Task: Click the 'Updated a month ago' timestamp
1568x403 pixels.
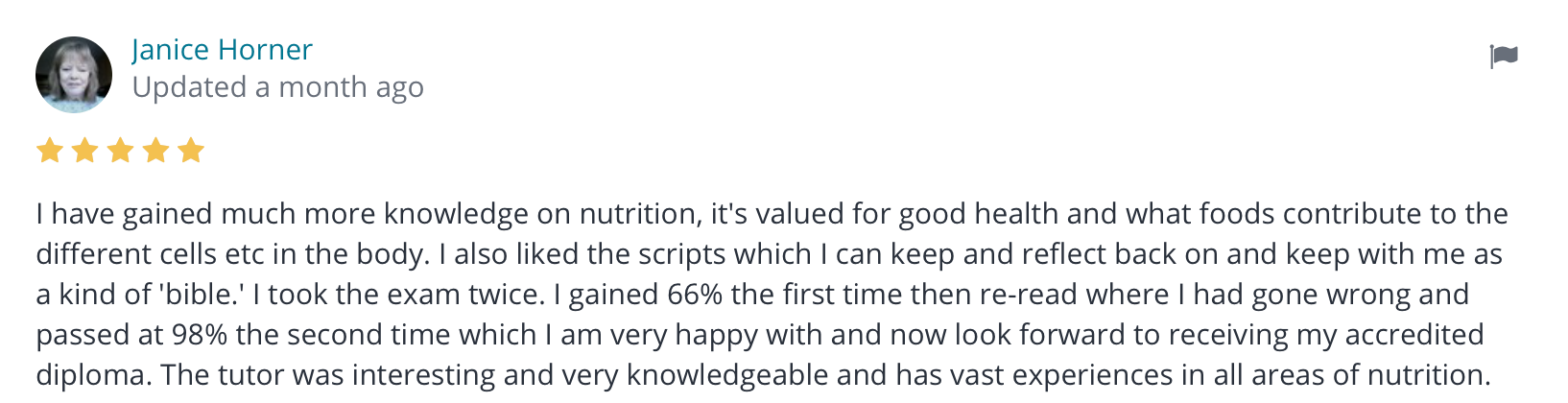Action: click(x=277, y=87)
